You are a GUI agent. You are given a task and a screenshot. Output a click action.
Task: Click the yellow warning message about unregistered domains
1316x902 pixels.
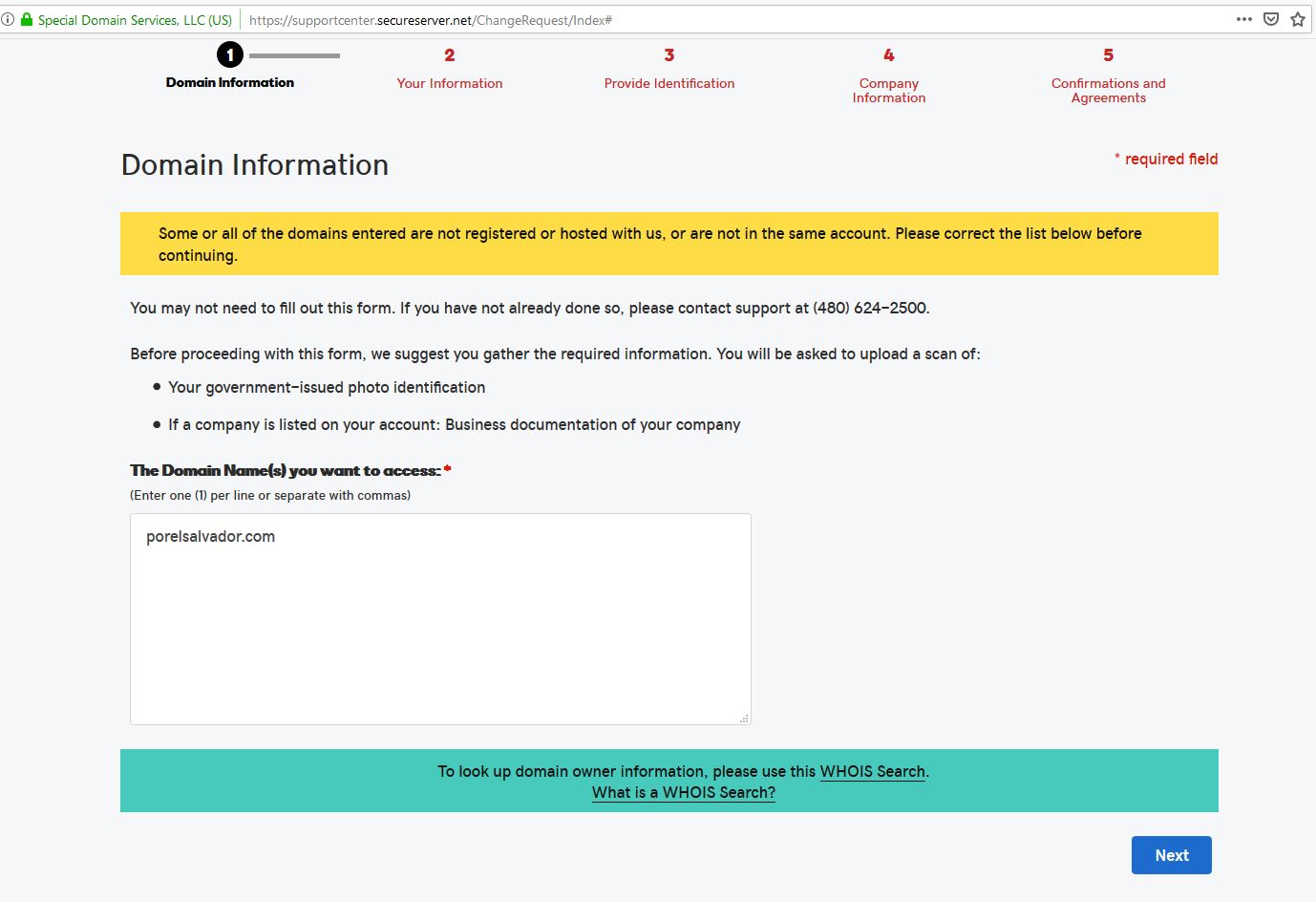(x=669, y=244)
